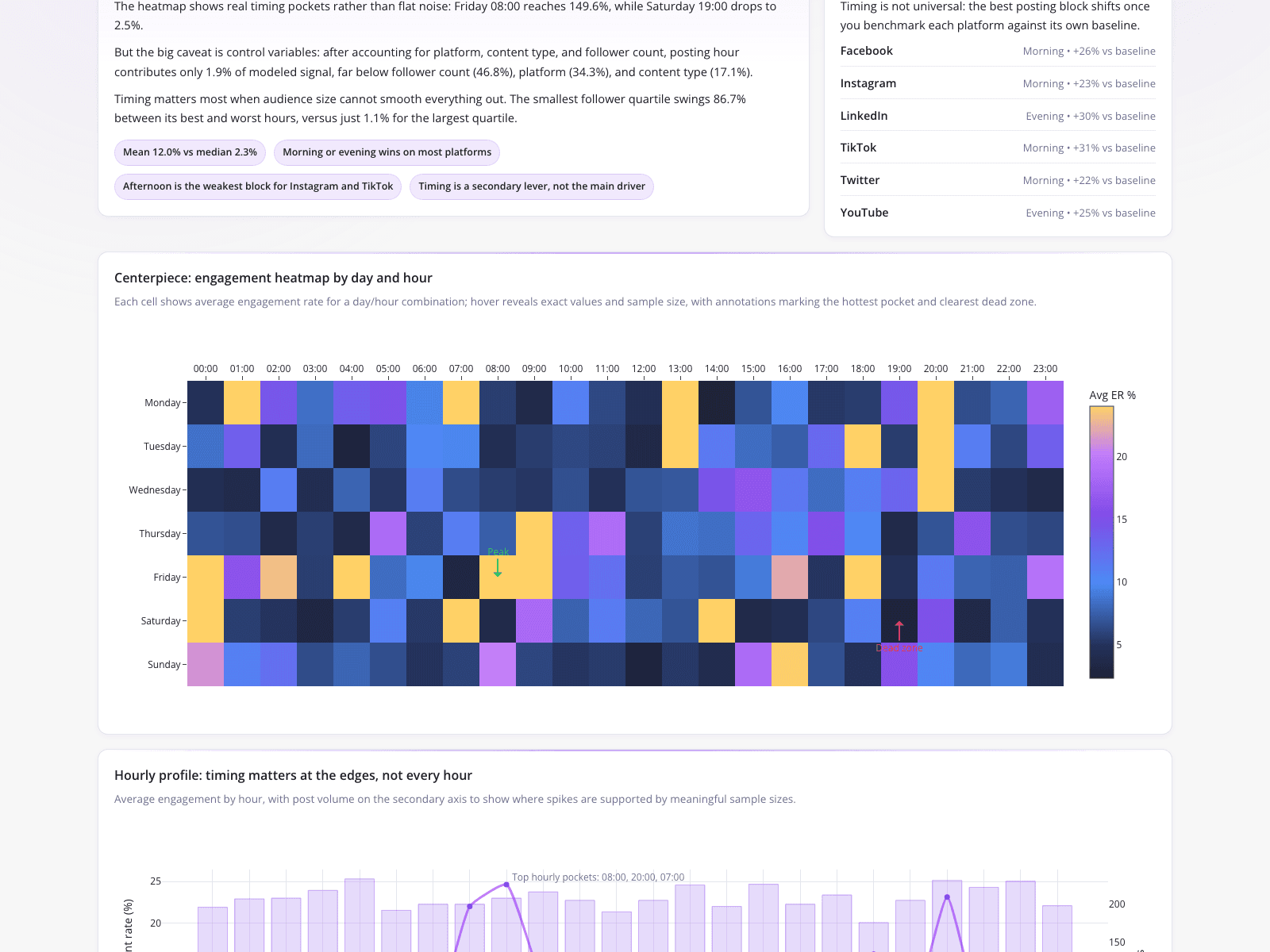Image resolution: width=1270 pixels, height=952 pixels.
Task: Select the YouTube platform row
Action: coord(998,213)
